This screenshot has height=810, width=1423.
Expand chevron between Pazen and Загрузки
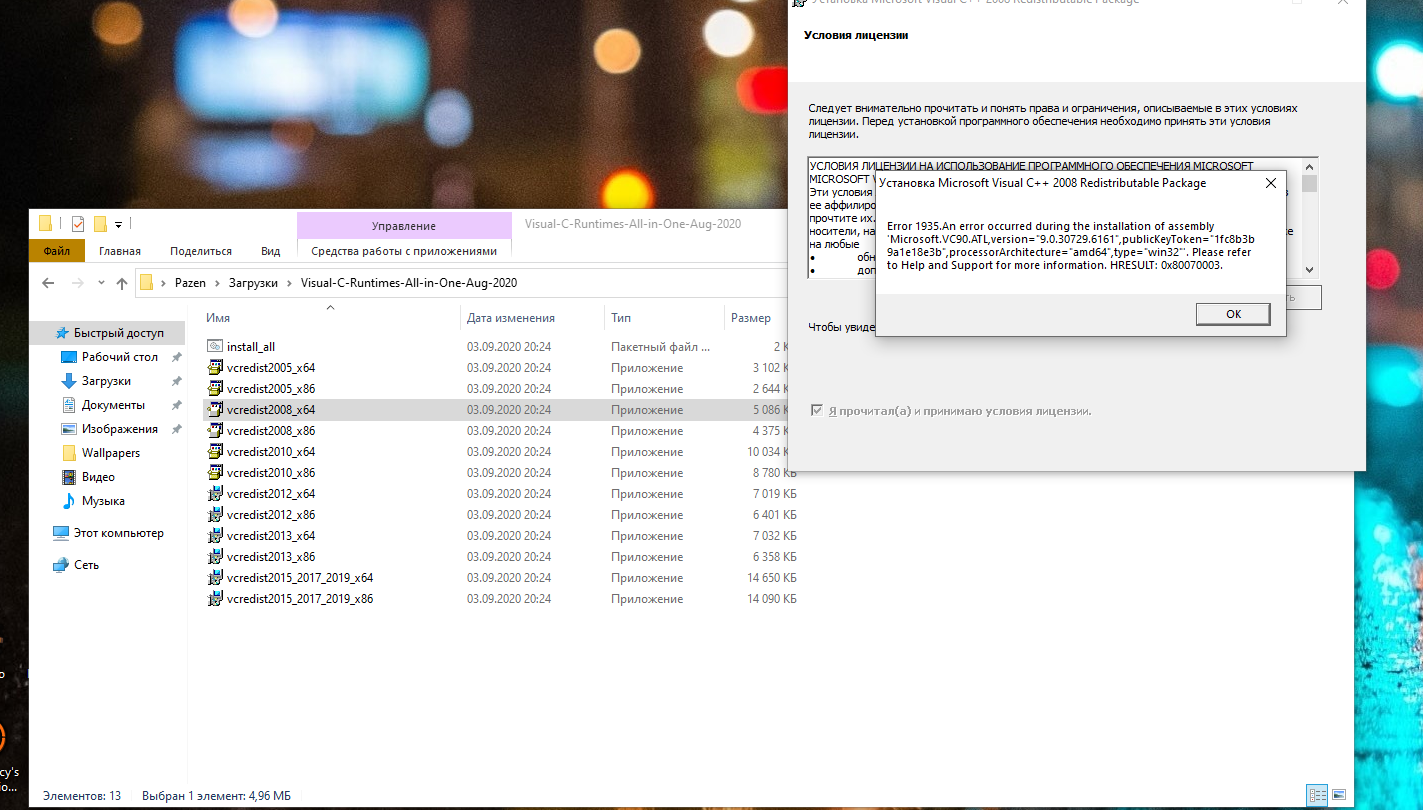pos(215,283)
